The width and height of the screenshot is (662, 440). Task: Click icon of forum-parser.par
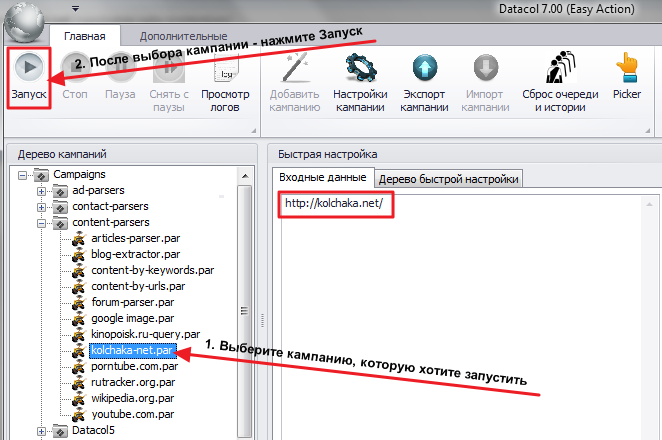point(79,303)
